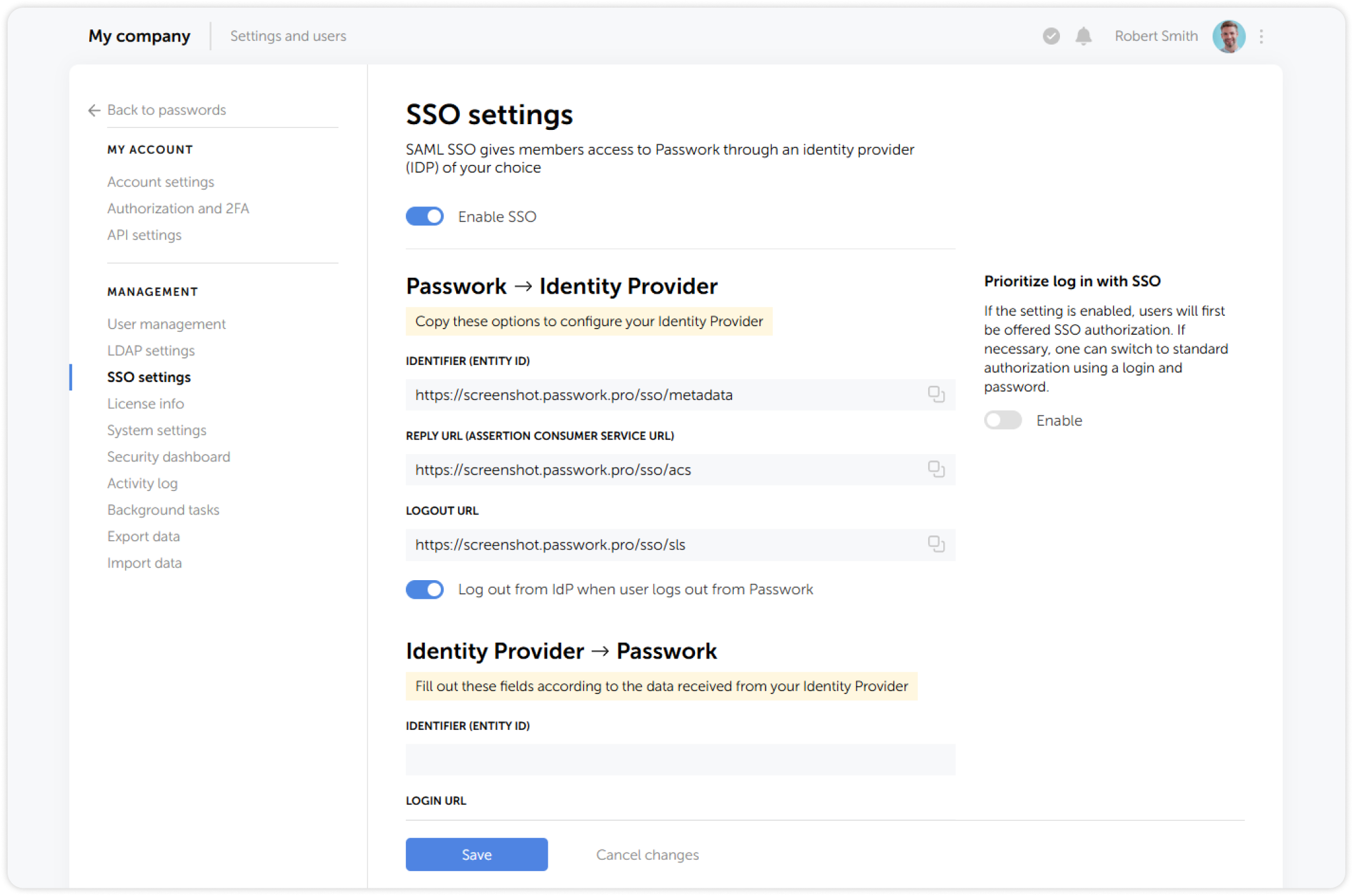Click Back to passwords
The height and width of the screenshot is (896, 1353).
point(166,110)
